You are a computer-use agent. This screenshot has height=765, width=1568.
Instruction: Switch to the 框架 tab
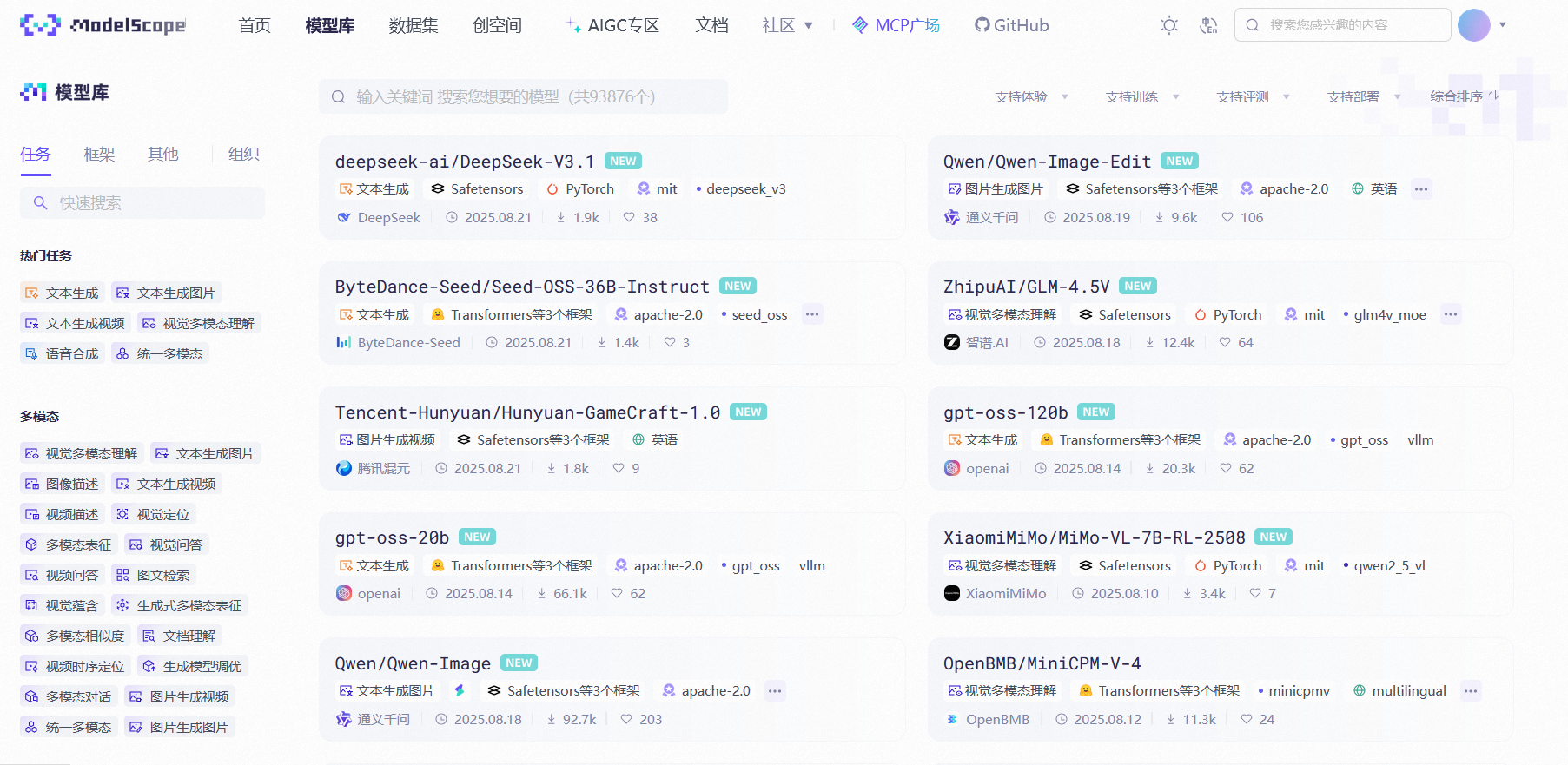(99, 154)
